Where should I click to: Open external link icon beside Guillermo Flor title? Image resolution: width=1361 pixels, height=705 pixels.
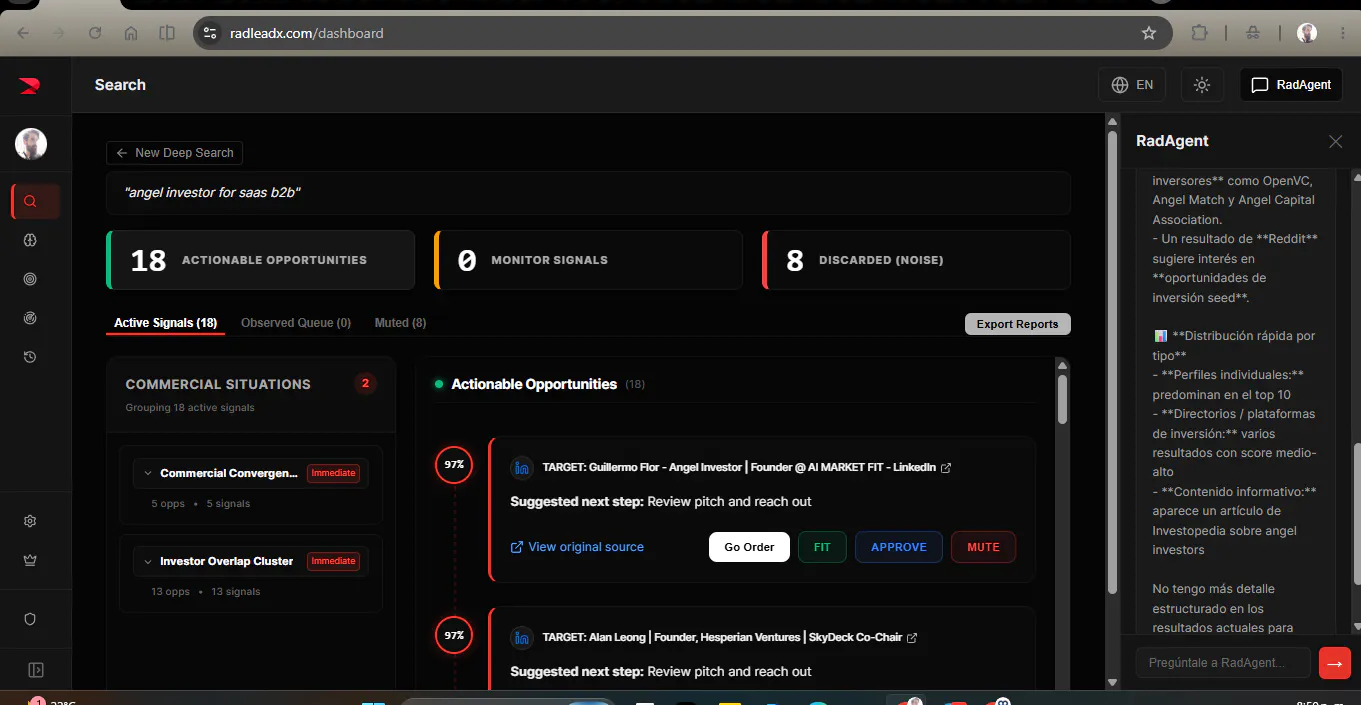point(946,468)
